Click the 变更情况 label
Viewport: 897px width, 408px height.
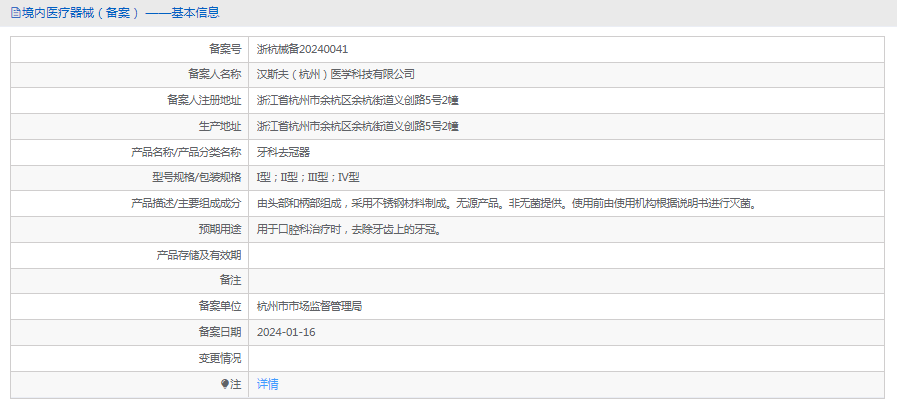point(220,359)
